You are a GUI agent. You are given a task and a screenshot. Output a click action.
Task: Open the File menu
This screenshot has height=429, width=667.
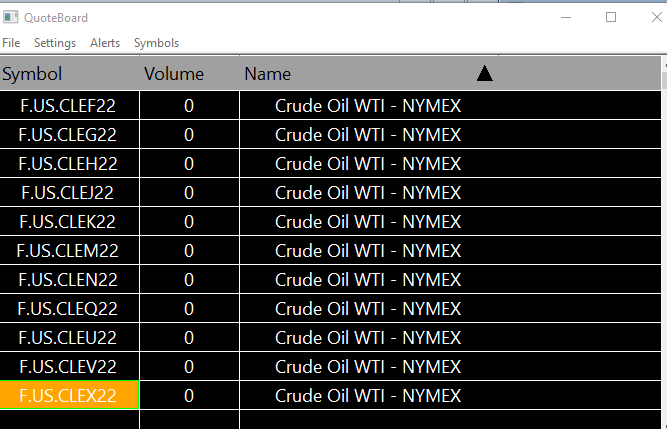(x=11, y=43)
